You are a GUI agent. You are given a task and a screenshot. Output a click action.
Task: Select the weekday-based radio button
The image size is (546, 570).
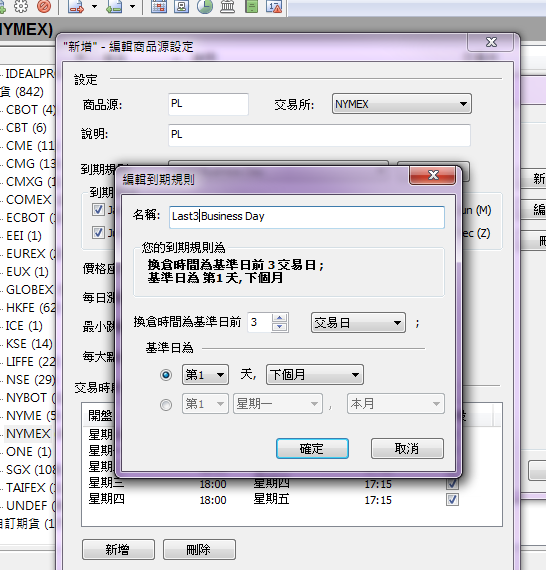pyautogui.click(x=166, y=404)
